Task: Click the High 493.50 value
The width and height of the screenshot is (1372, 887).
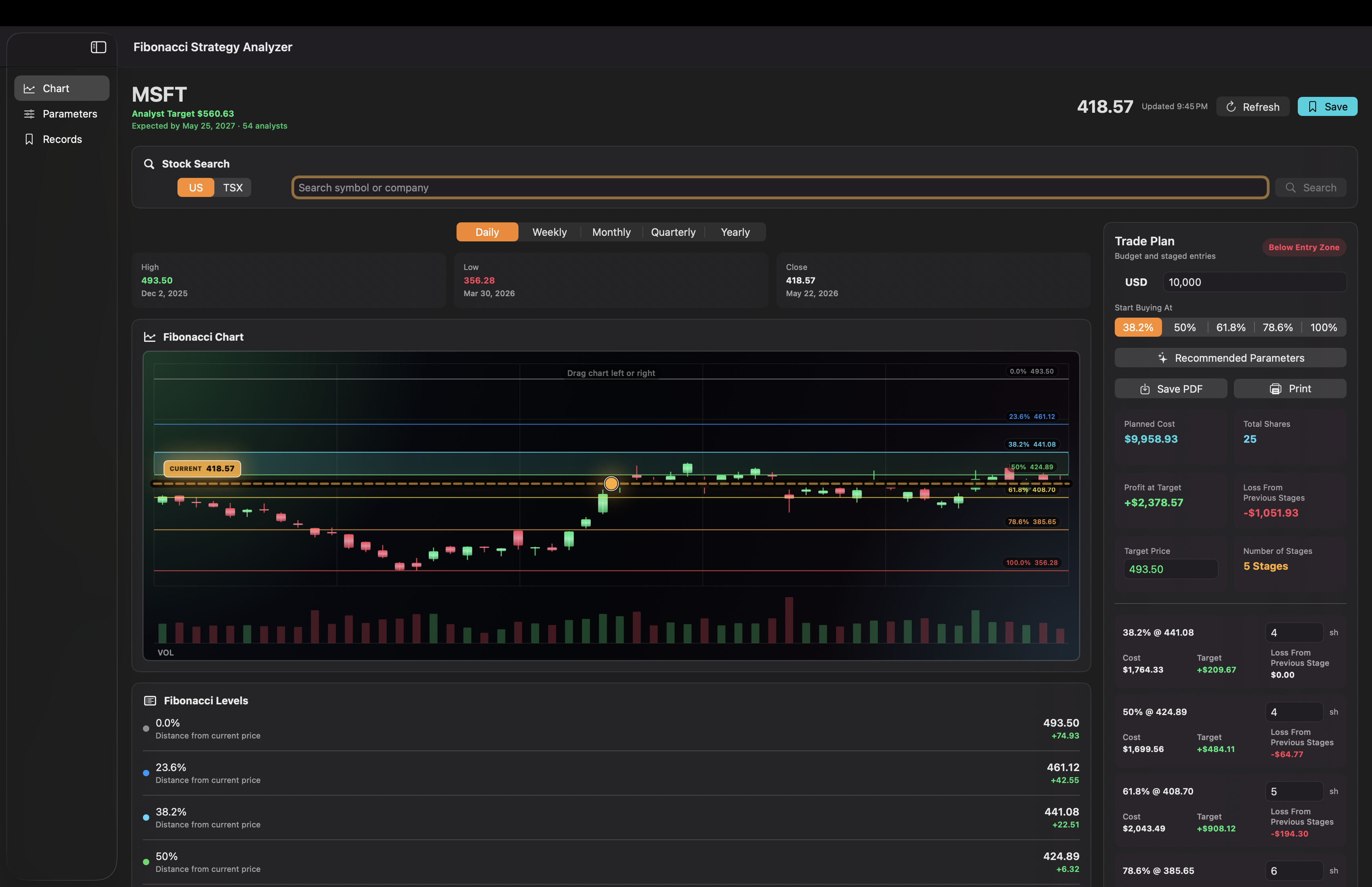Action: 157,280
